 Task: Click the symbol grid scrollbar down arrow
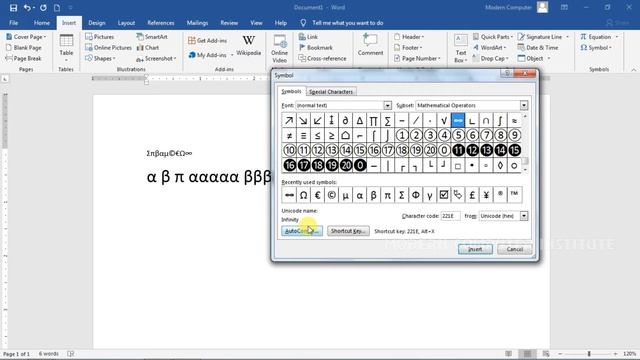point(525,170)
